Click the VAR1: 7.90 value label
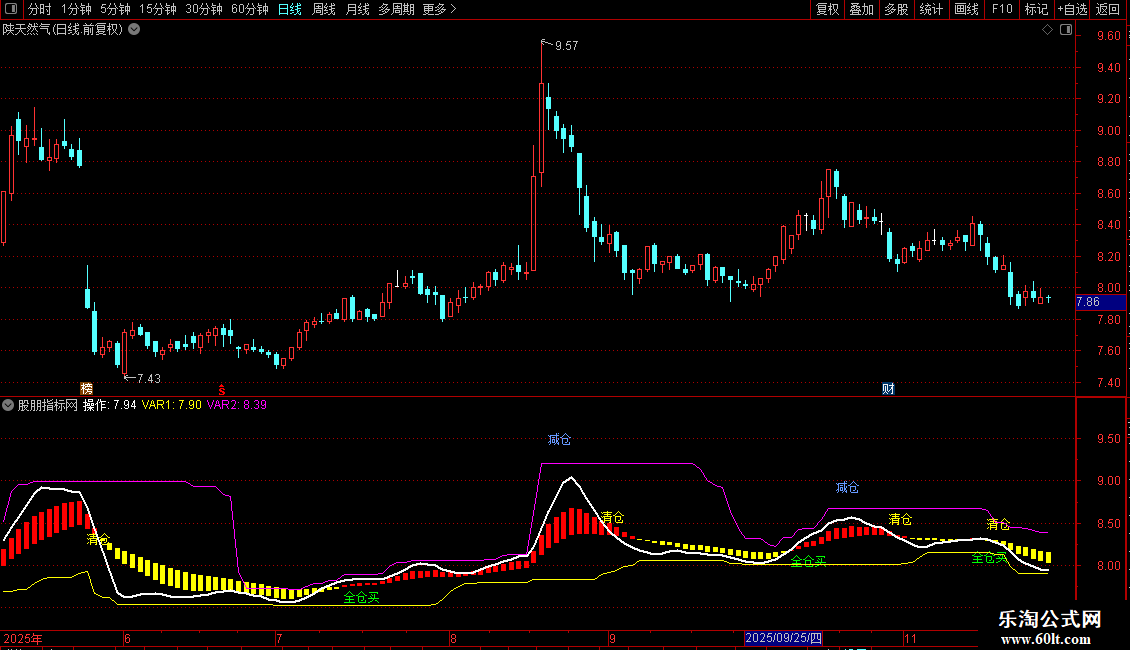The width and height of the screenshot is (1130, 650). (172, 405)
